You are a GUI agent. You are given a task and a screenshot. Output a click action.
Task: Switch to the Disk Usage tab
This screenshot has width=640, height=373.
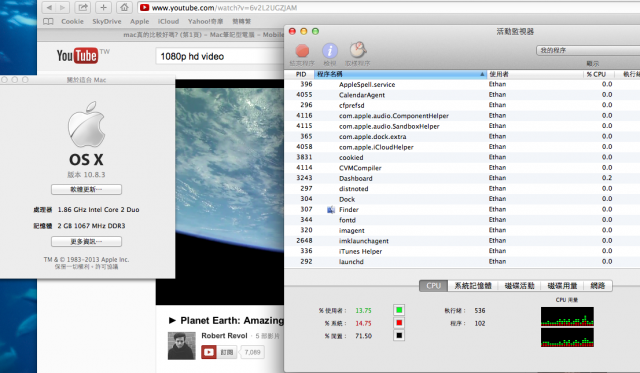(x=562, y=286)
